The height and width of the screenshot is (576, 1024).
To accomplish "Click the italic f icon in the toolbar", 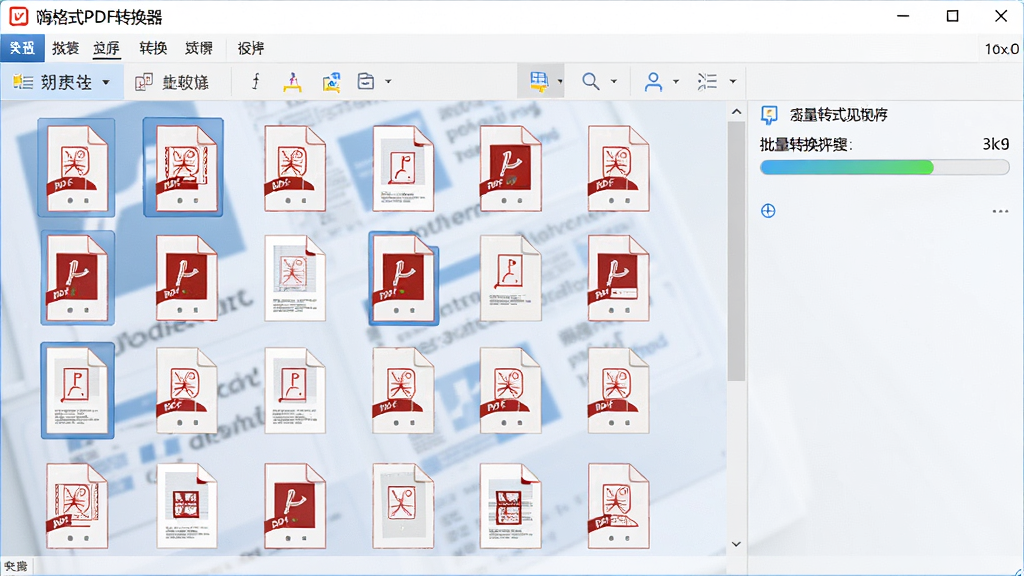I will point(255,82).
